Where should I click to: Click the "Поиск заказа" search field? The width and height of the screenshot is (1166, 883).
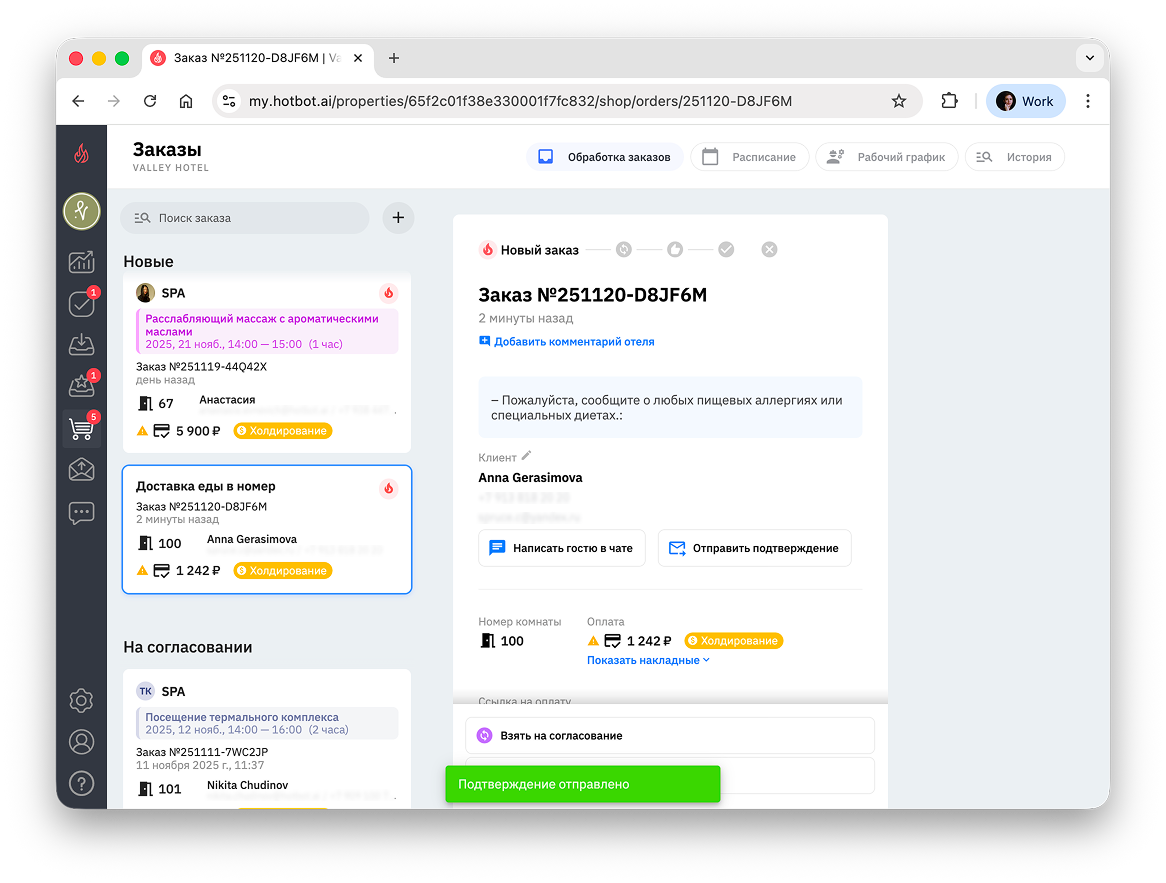pos(245,217)
